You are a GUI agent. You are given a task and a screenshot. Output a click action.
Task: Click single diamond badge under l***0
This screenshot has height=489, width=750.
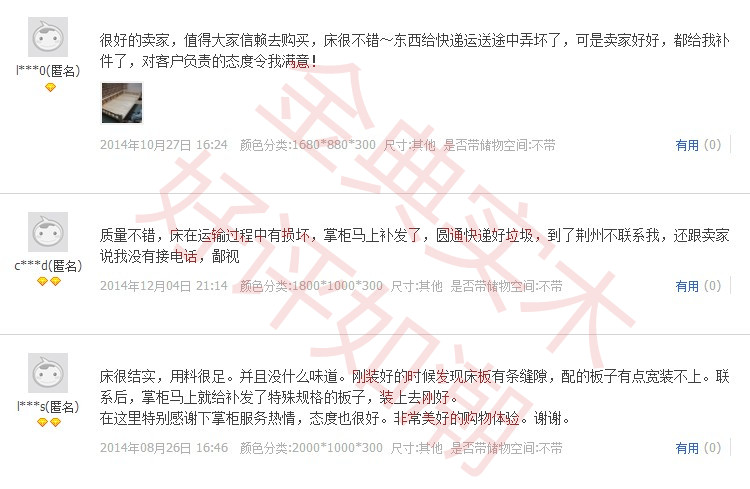(50, 87)
